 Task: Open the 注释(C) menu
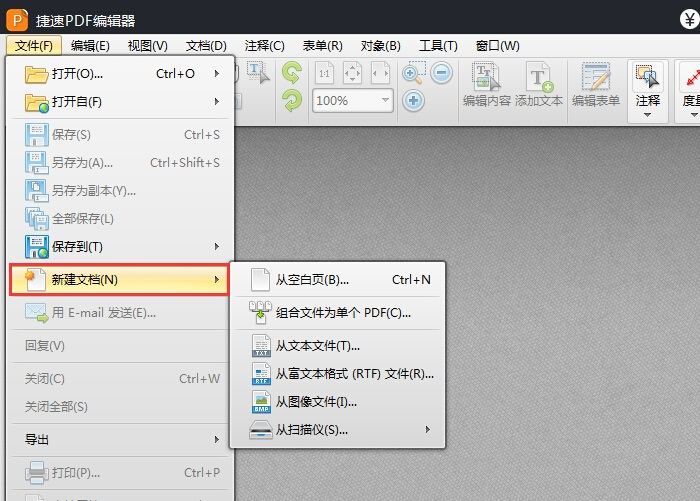264,46
